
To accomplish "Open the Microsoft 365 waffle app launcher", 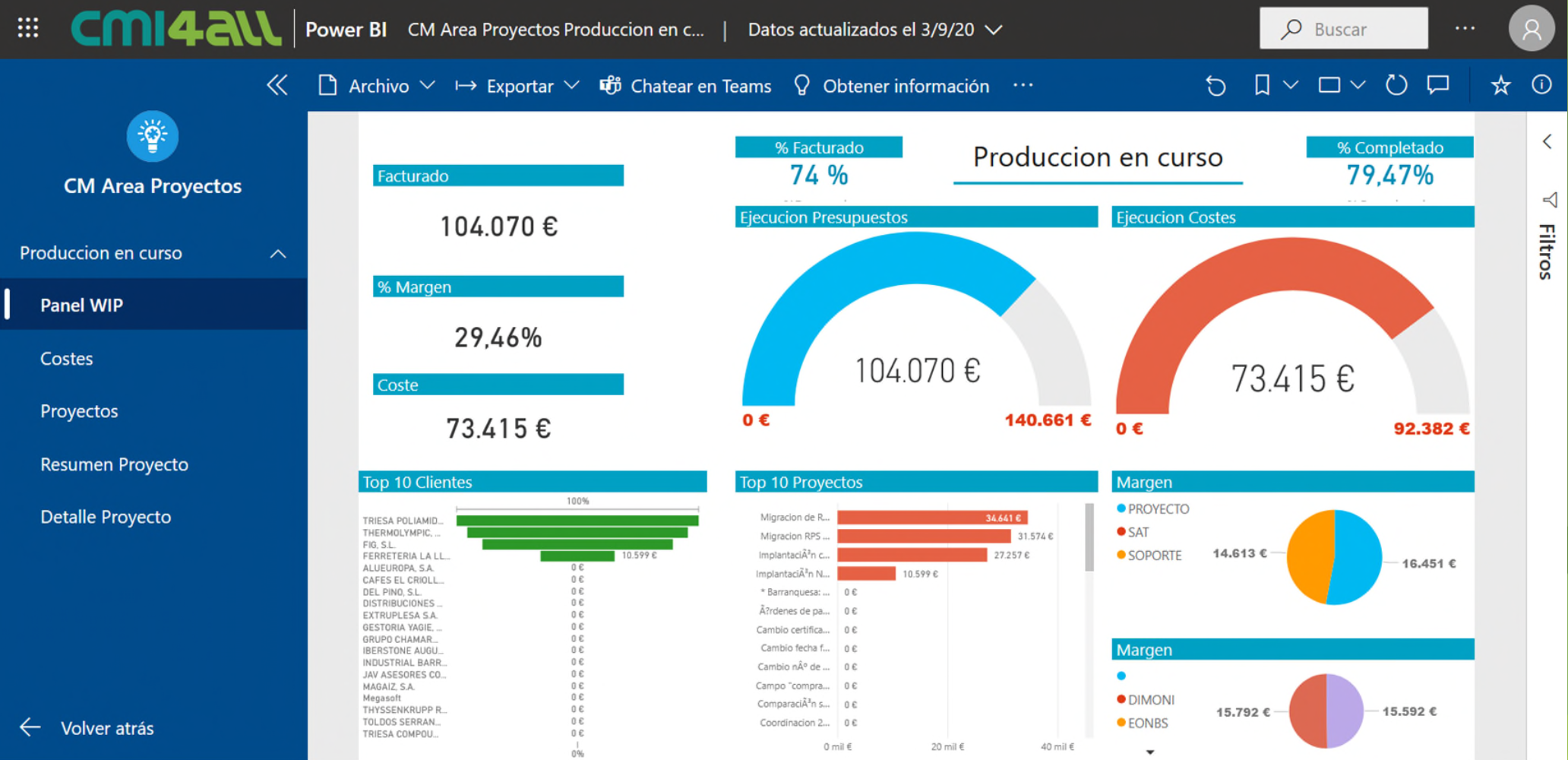I will pyautogui.click(x=27, y=29).
